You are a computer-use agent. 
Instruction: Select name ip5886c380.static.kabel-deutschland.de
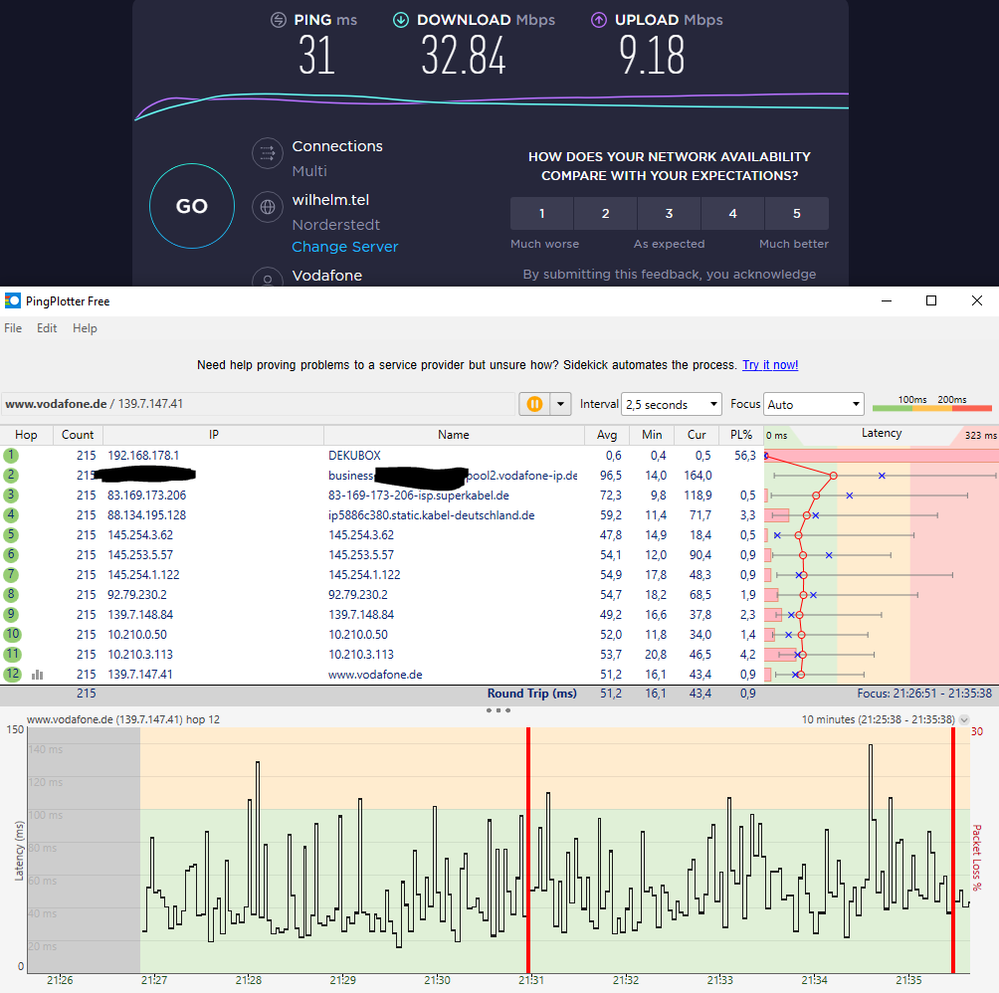coord(431,515)
